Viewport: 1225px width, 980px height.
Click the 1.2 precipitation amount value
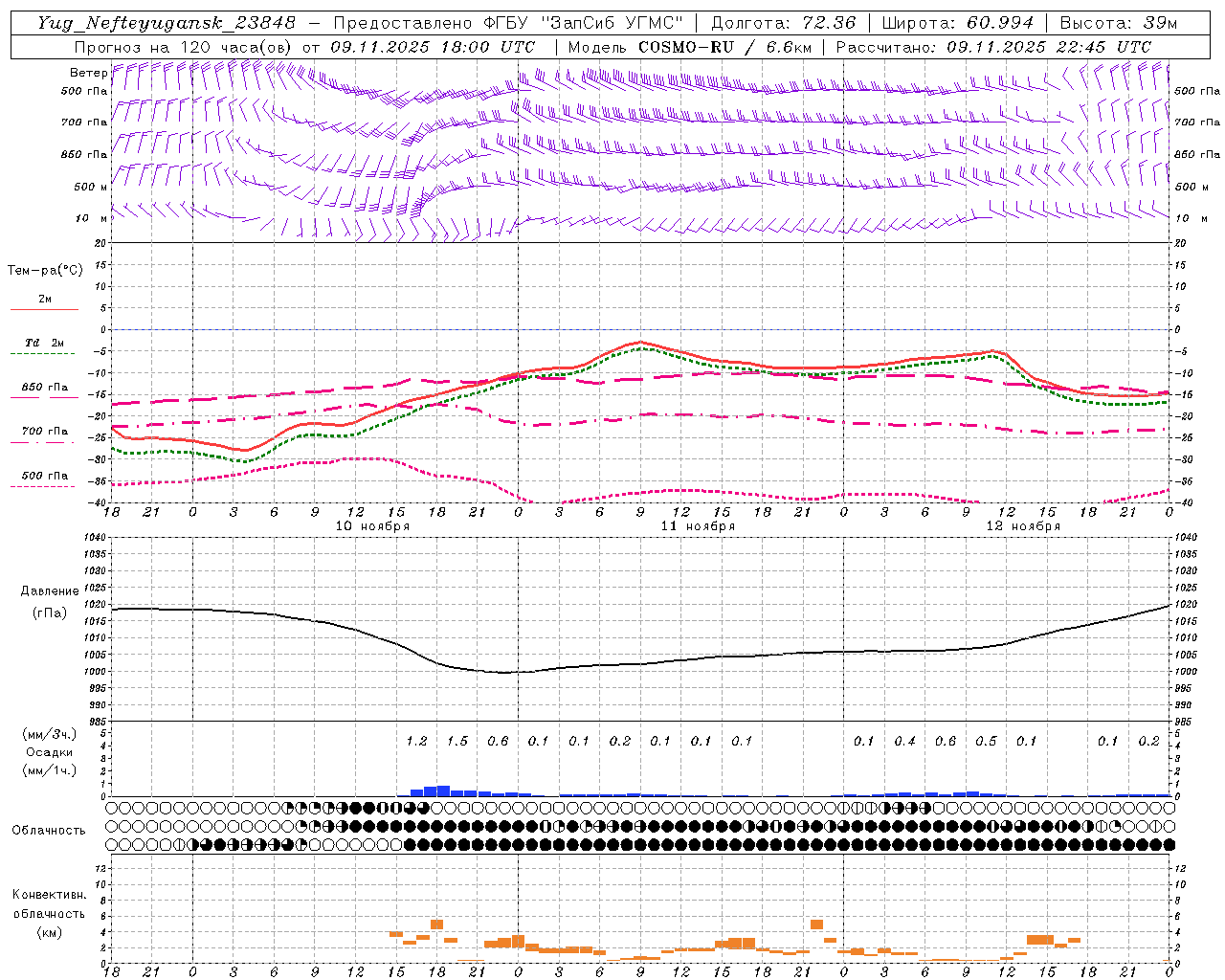pos(416,741)
